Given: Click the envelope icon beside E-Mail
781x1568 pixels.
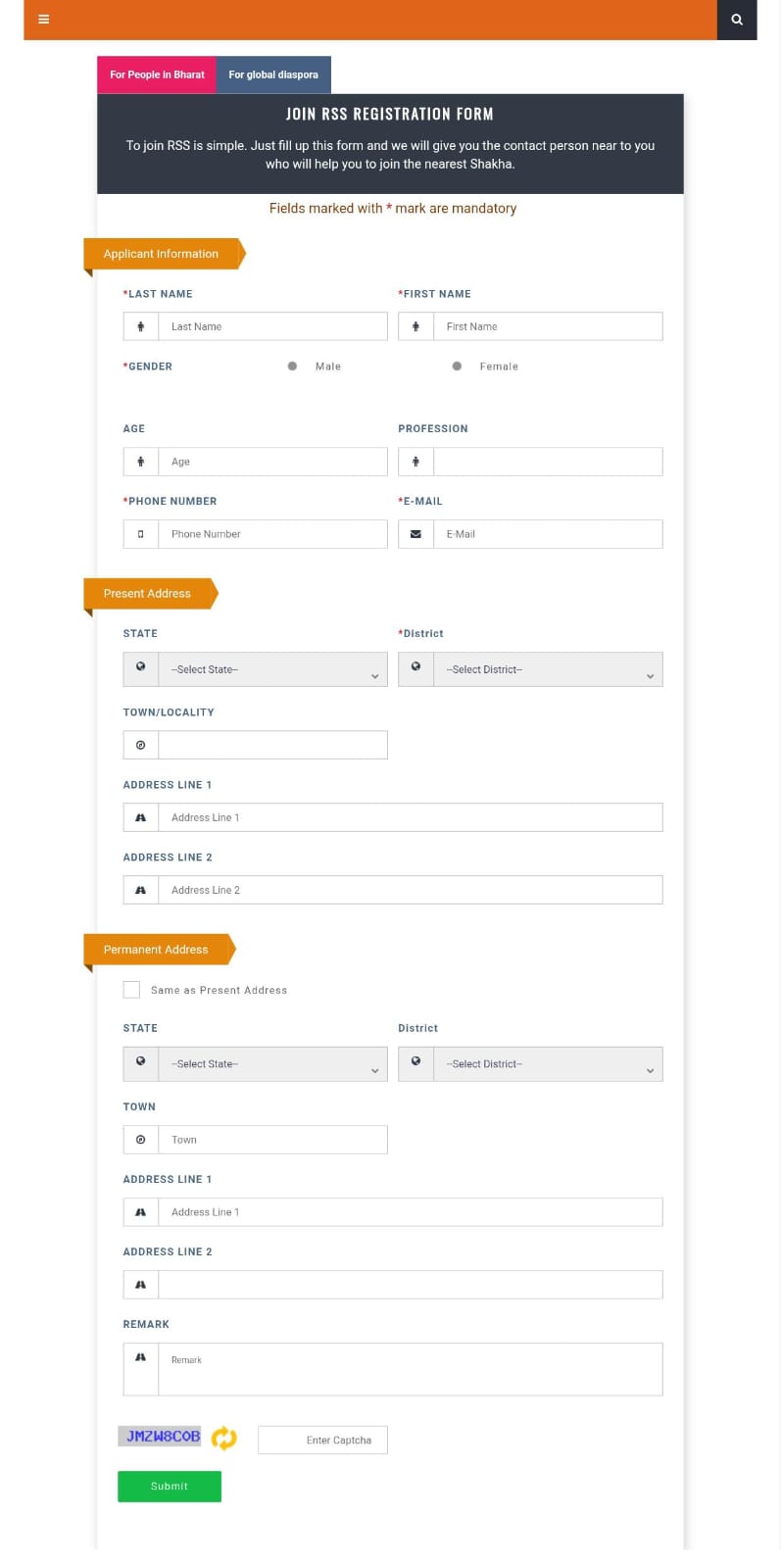Looking at the screenshot, I should [x=415, y=534].
